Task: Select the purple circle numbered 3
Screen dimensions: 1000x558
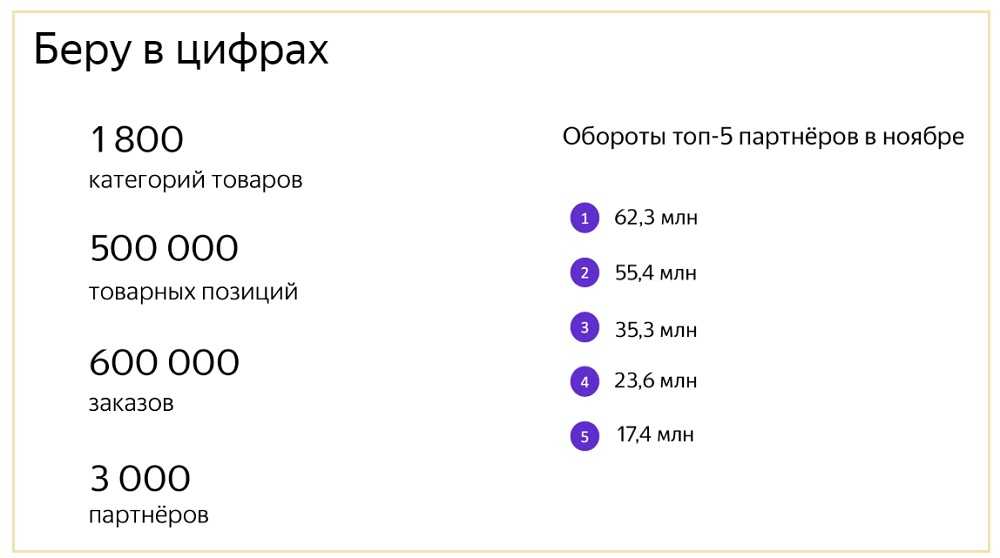Action: pos(584,327)
